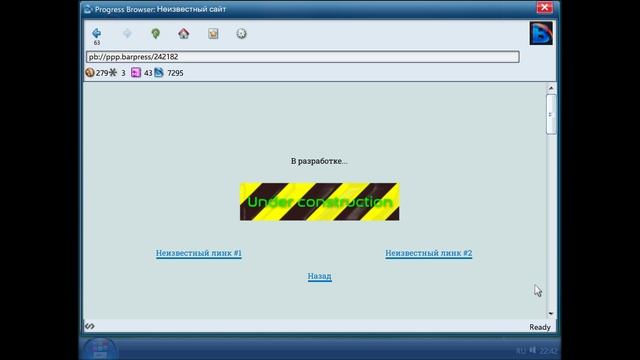The height and width of the screenshot is (360, 640).
Task: Click the green refresh icon
Action: pos(156,33)
